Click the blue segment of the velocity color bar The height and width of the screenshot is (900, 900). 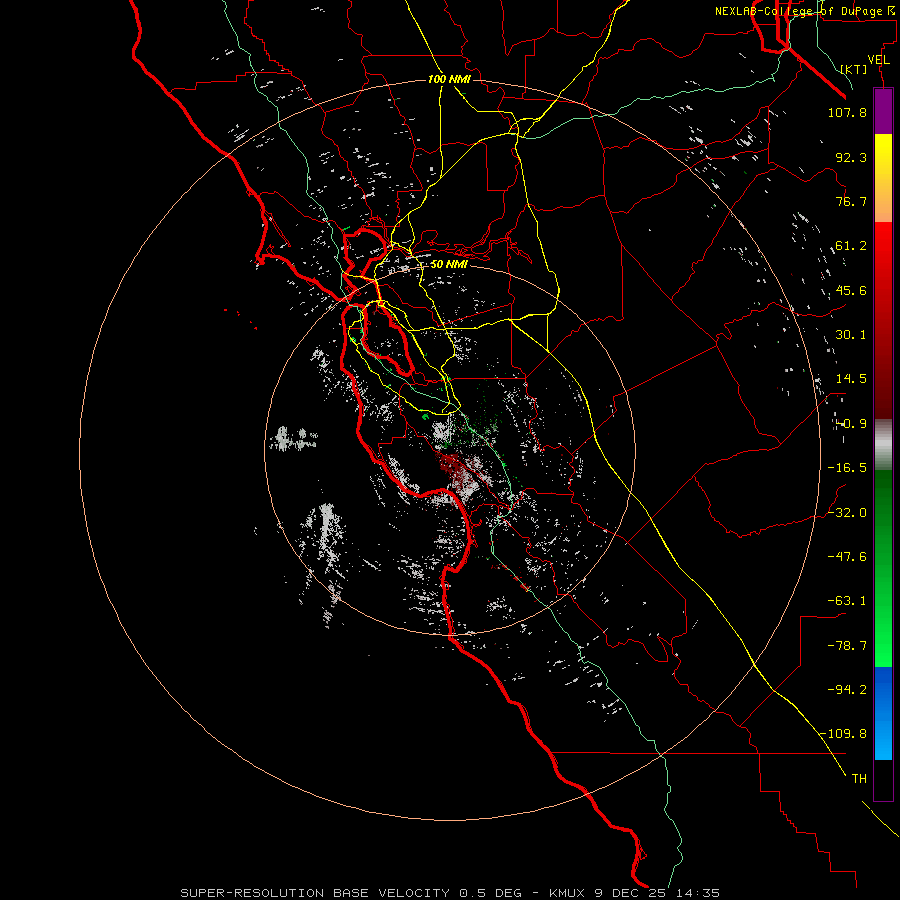pyautogui.click(x=883, y=713)
